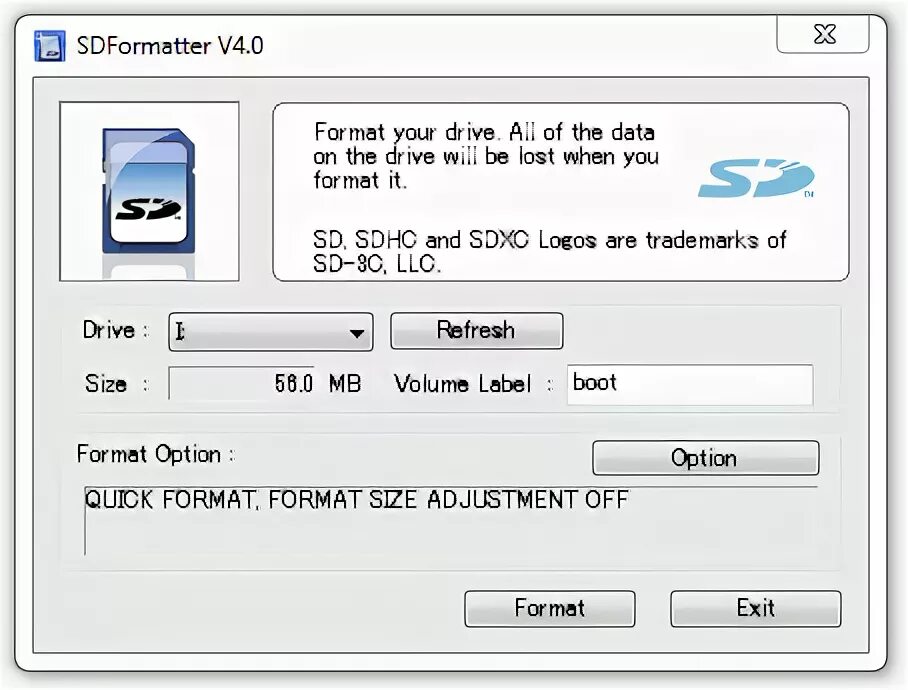Click the Size field showing 56.0
The image size is (908, 690).
pos(241,383)
